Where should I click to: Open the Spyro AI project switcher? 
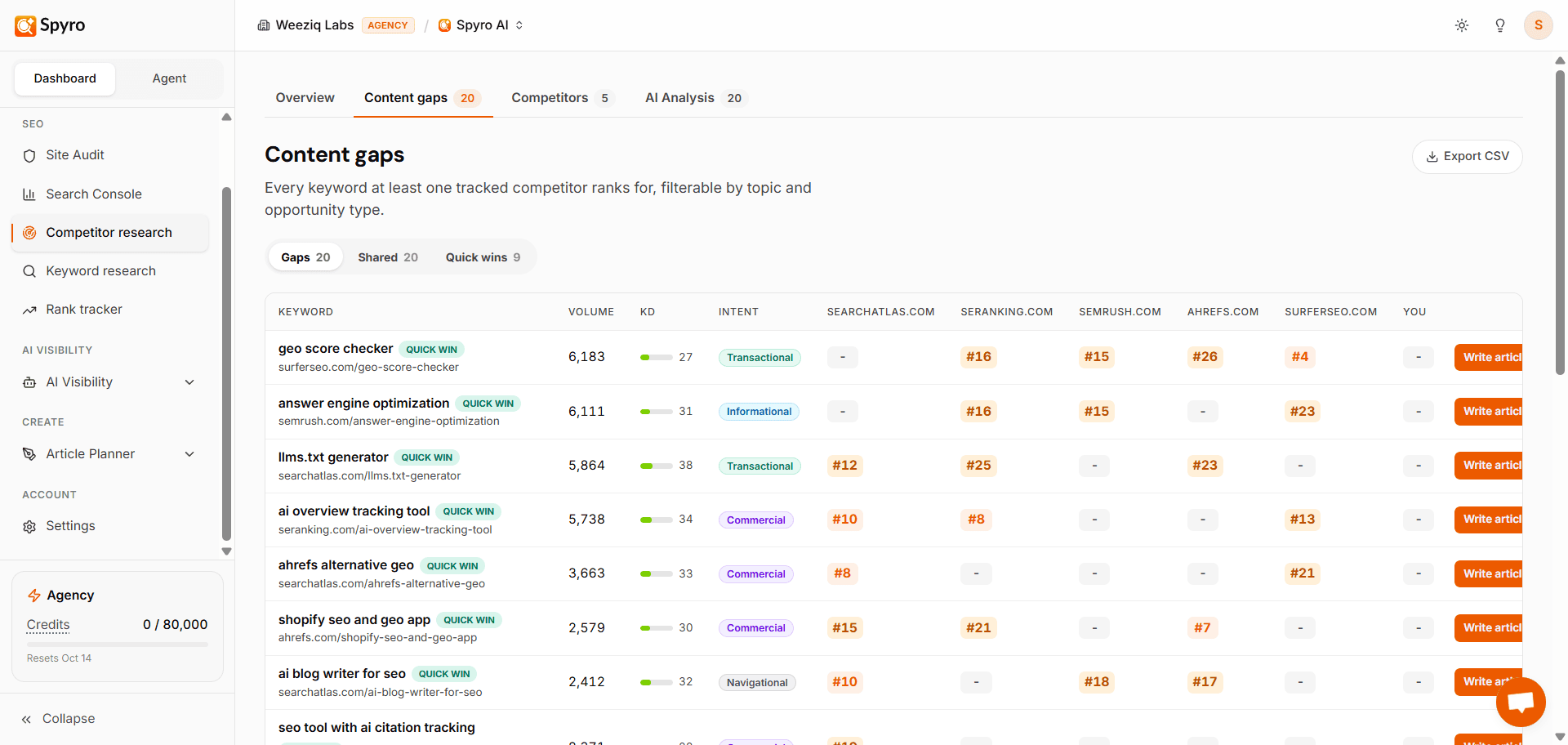pos(481,25)
